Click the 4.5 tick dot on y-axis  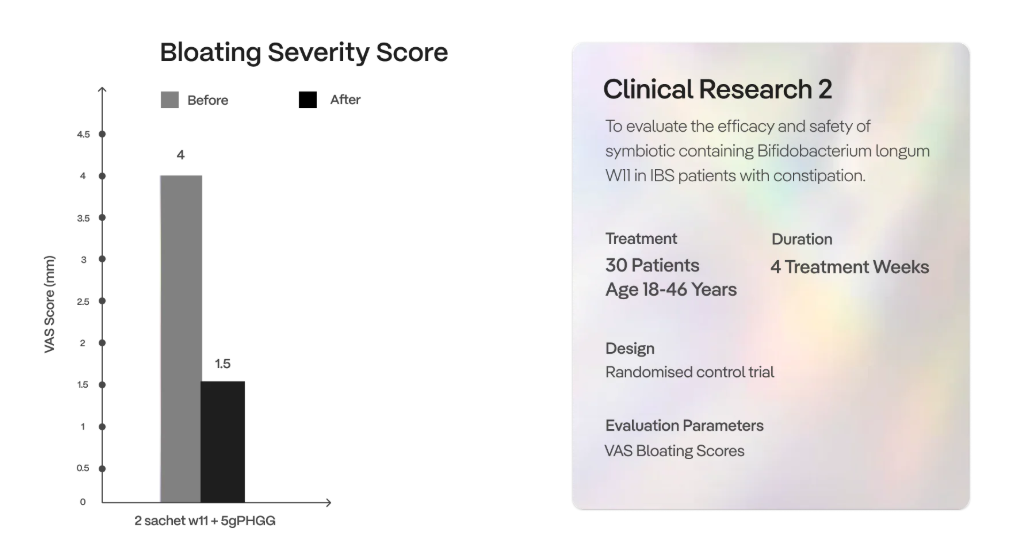pyautogui.click(x=102, y=134)
